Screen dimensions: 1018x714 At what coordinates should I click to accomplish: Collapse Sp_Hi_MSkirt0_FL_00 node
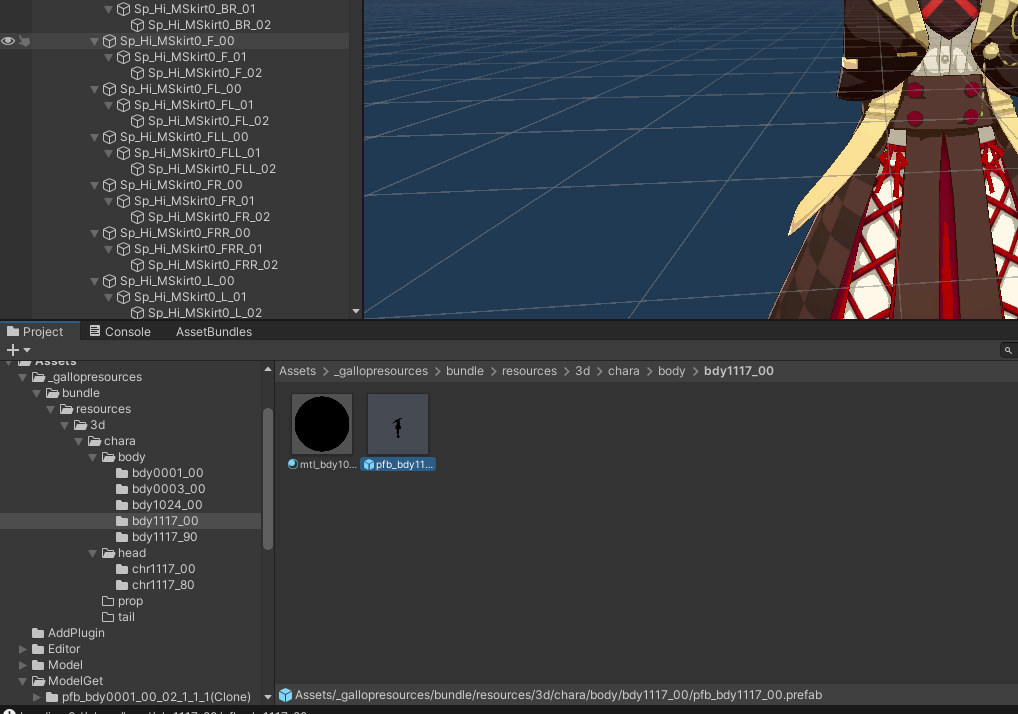pyautogui.click(x=95, y=89)
